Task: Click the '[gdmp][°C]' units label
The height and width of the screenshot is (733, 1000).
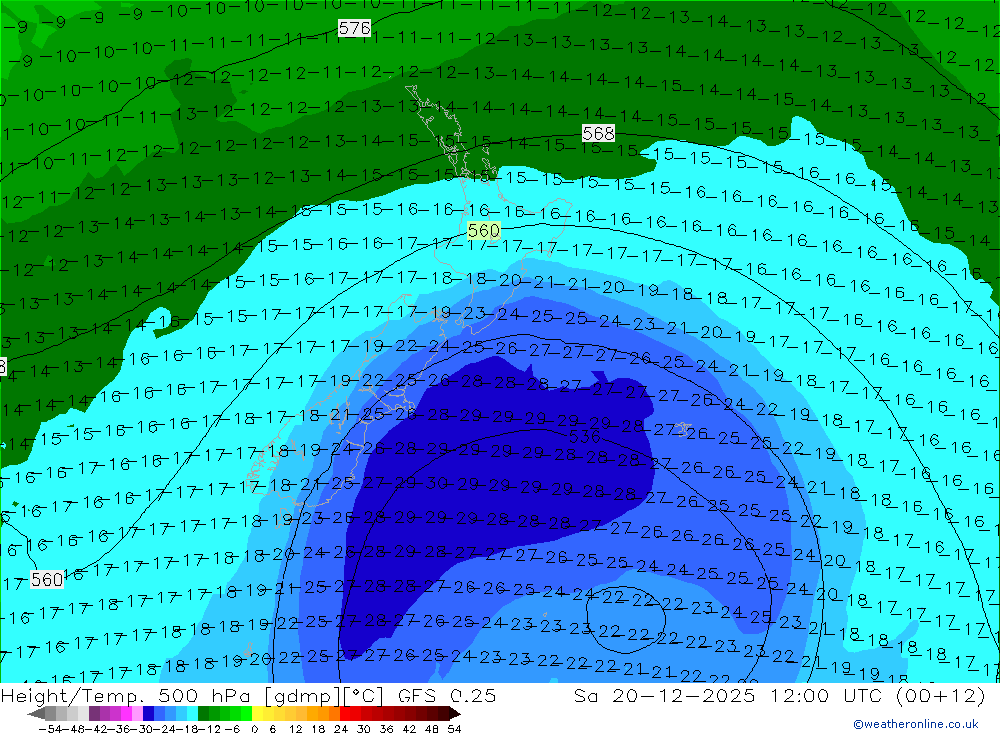Action: 323,696
